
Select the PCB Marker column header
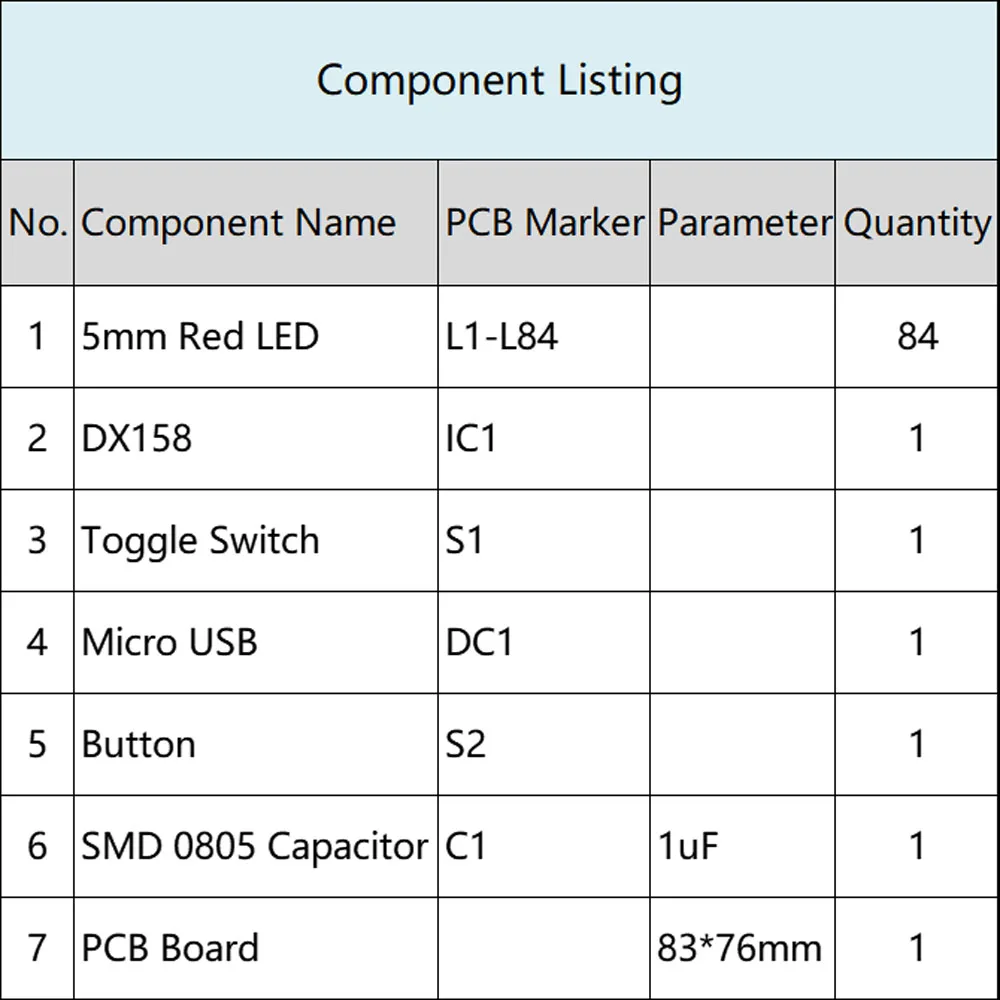(544, 223)
